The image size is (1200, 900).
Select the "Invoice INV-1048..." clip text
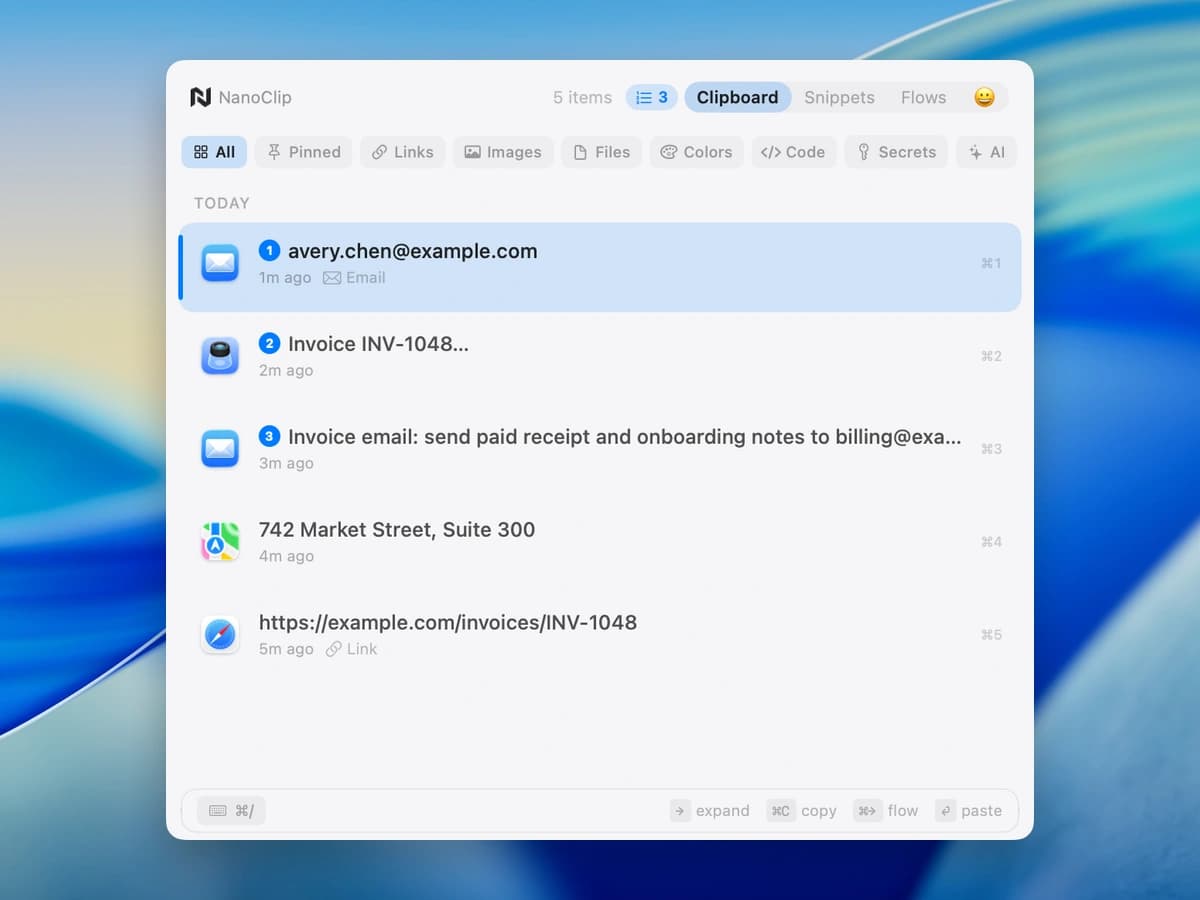(378, 344)
